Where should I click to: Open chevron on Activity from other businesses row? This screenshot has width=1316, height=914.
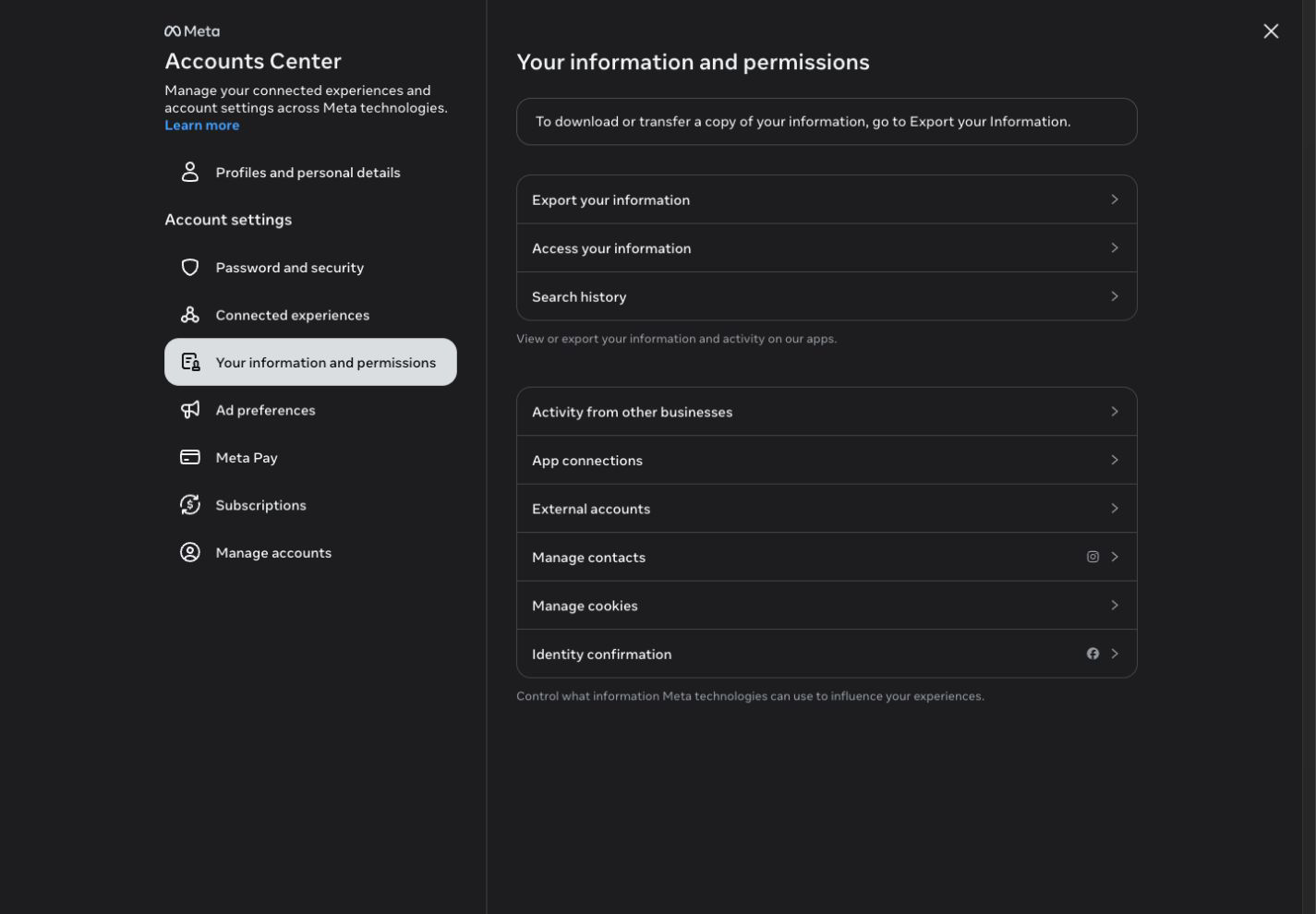[x=1115, y=412]
